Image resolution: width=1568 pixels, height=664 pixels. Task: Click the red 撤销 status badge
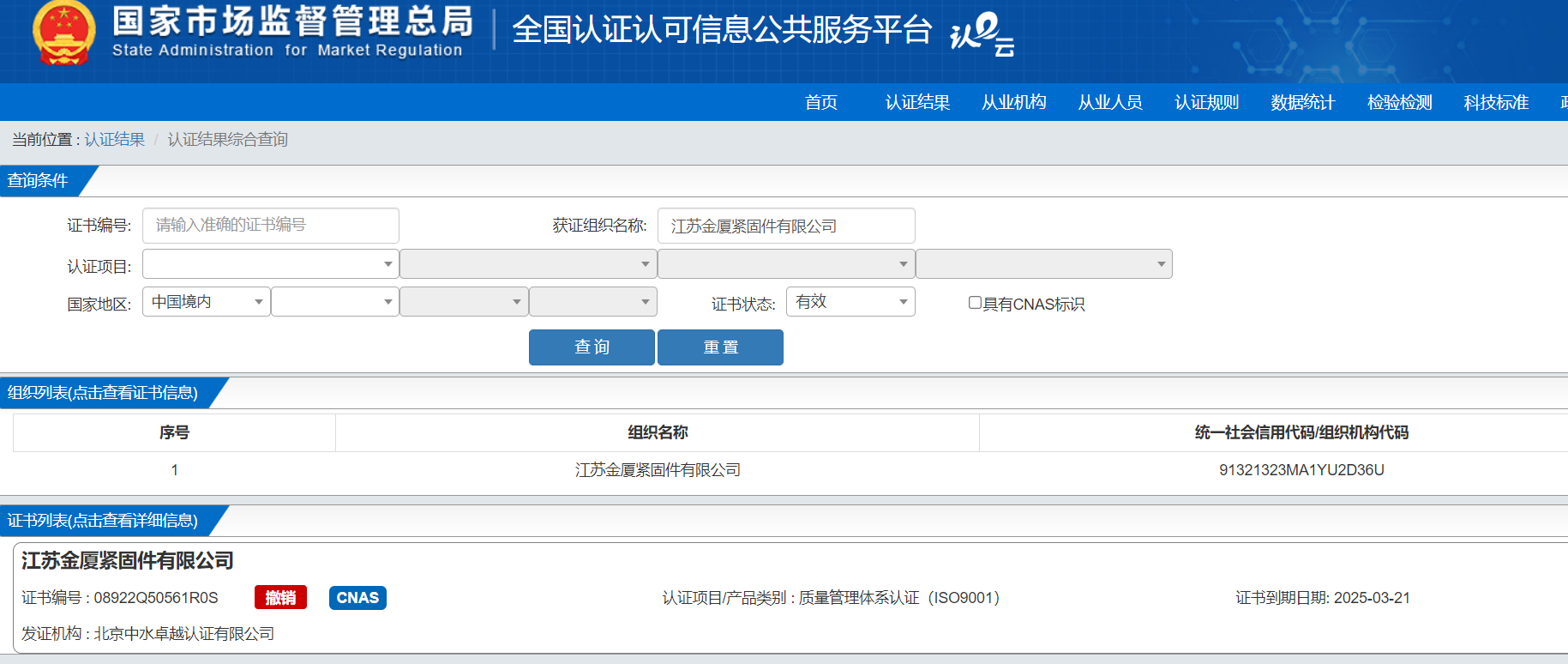tap(280, 597)
